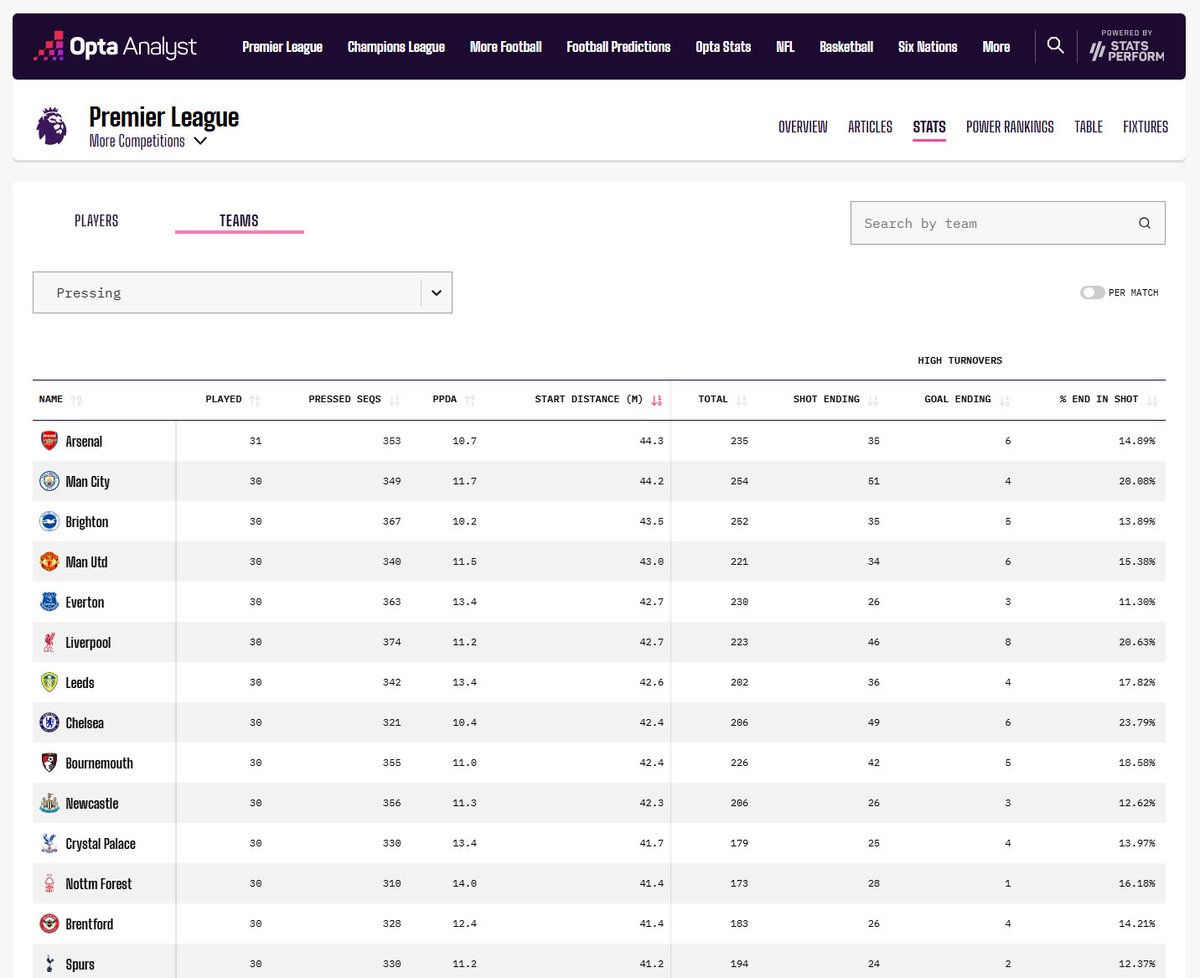Switch to the Overview tab

click(803, 127)
